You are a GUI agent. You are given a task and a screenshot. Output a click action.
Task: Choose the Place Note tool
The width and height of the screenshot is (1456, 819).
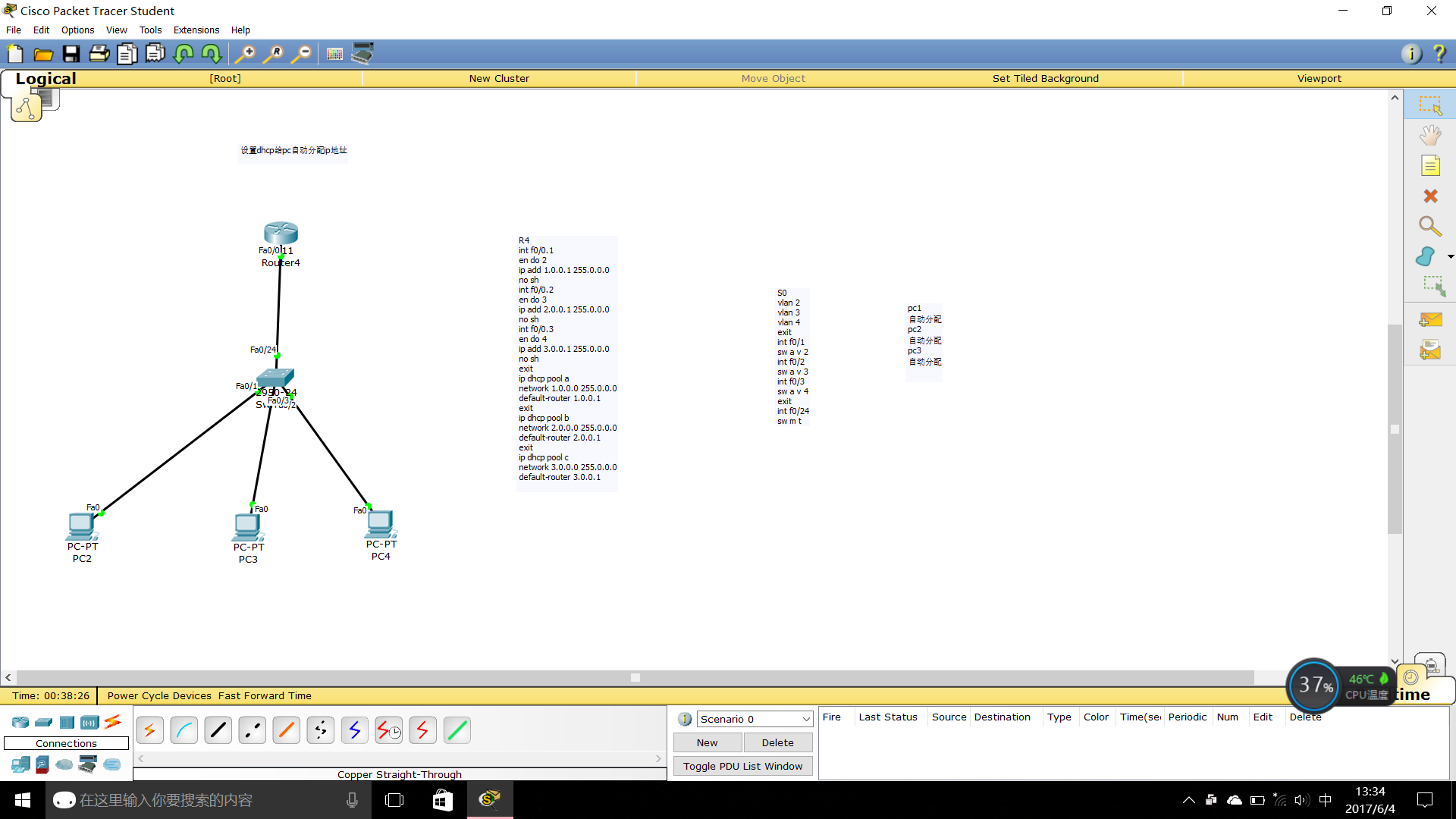point(1430,166)
